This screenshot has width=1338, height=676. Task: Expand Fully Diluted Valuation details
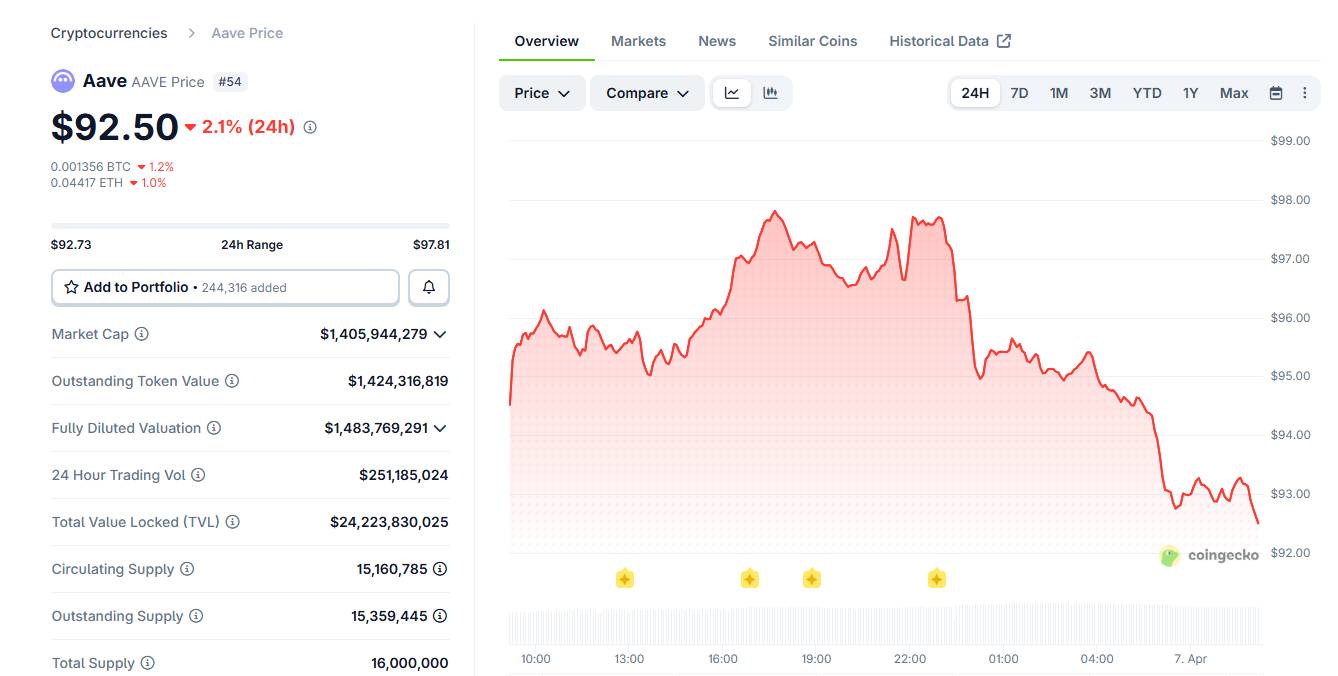coord(440,428)
